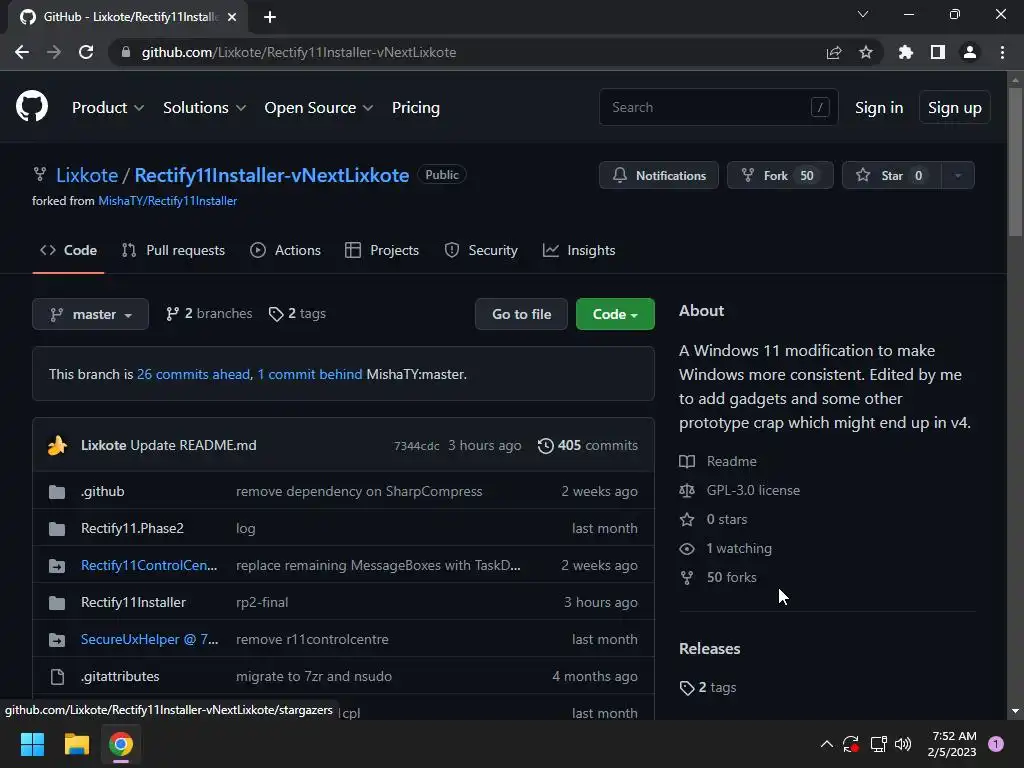Go back using browser back arrow
The height and width of the screenshot is (768, 1024).
[22, 52]
